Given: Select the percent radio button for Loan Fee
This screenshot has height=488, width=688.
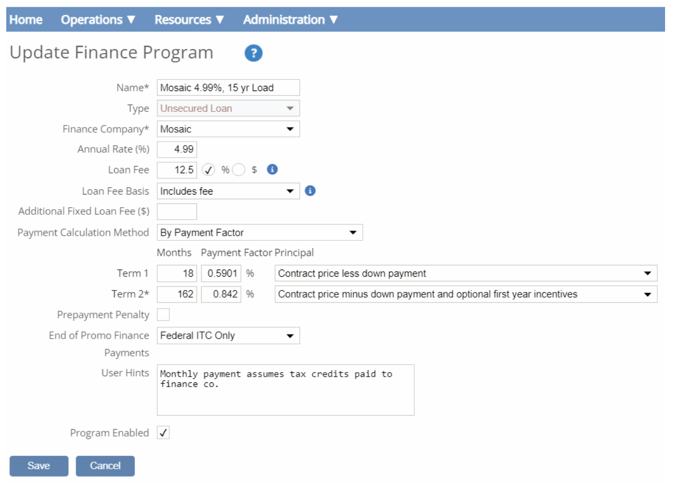Looking at the screenshot, I should coord(209,170).
